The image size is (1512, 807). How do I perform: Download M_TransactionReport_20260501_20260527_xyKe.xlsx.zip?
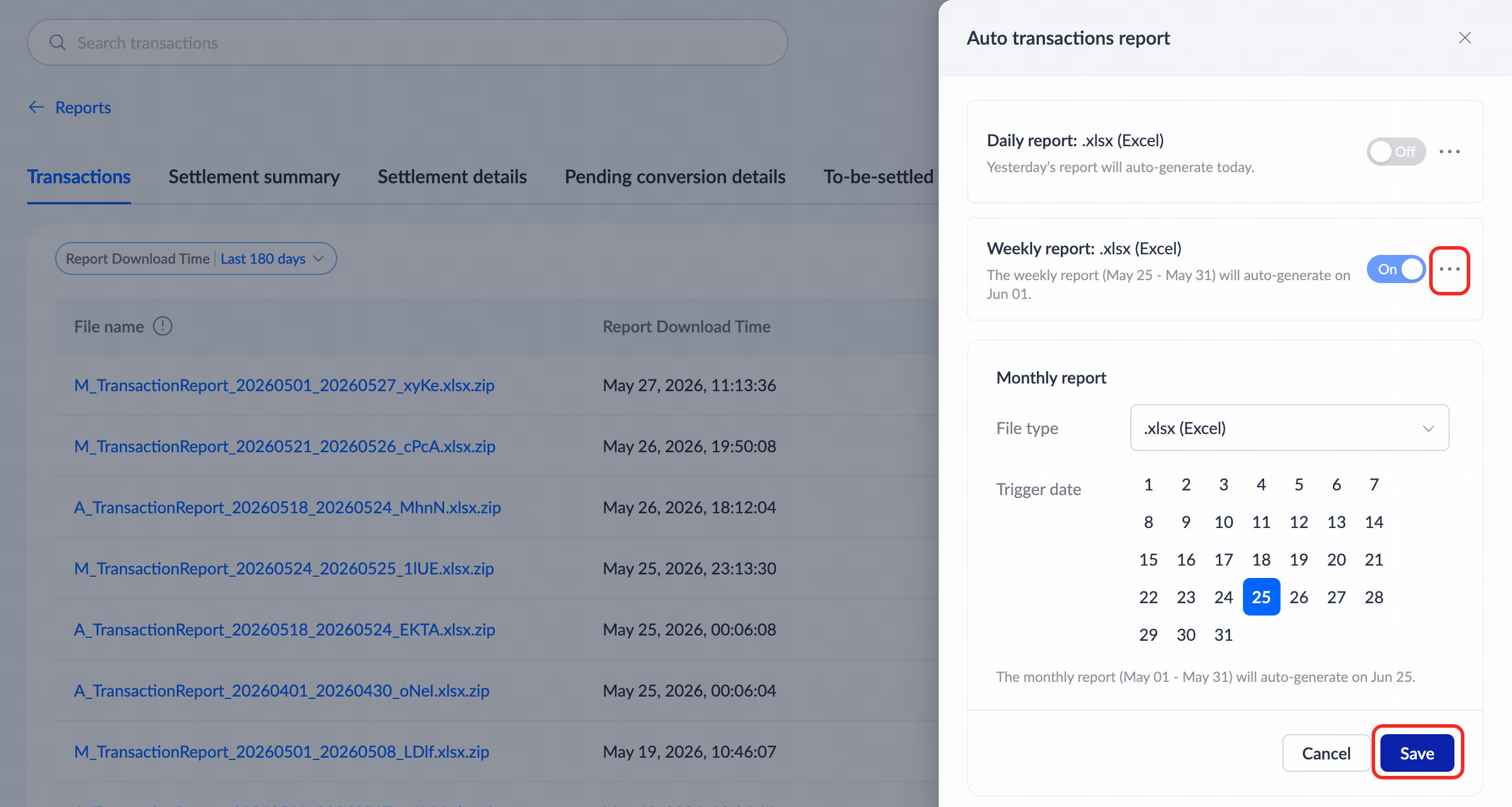tap(284, 385)
